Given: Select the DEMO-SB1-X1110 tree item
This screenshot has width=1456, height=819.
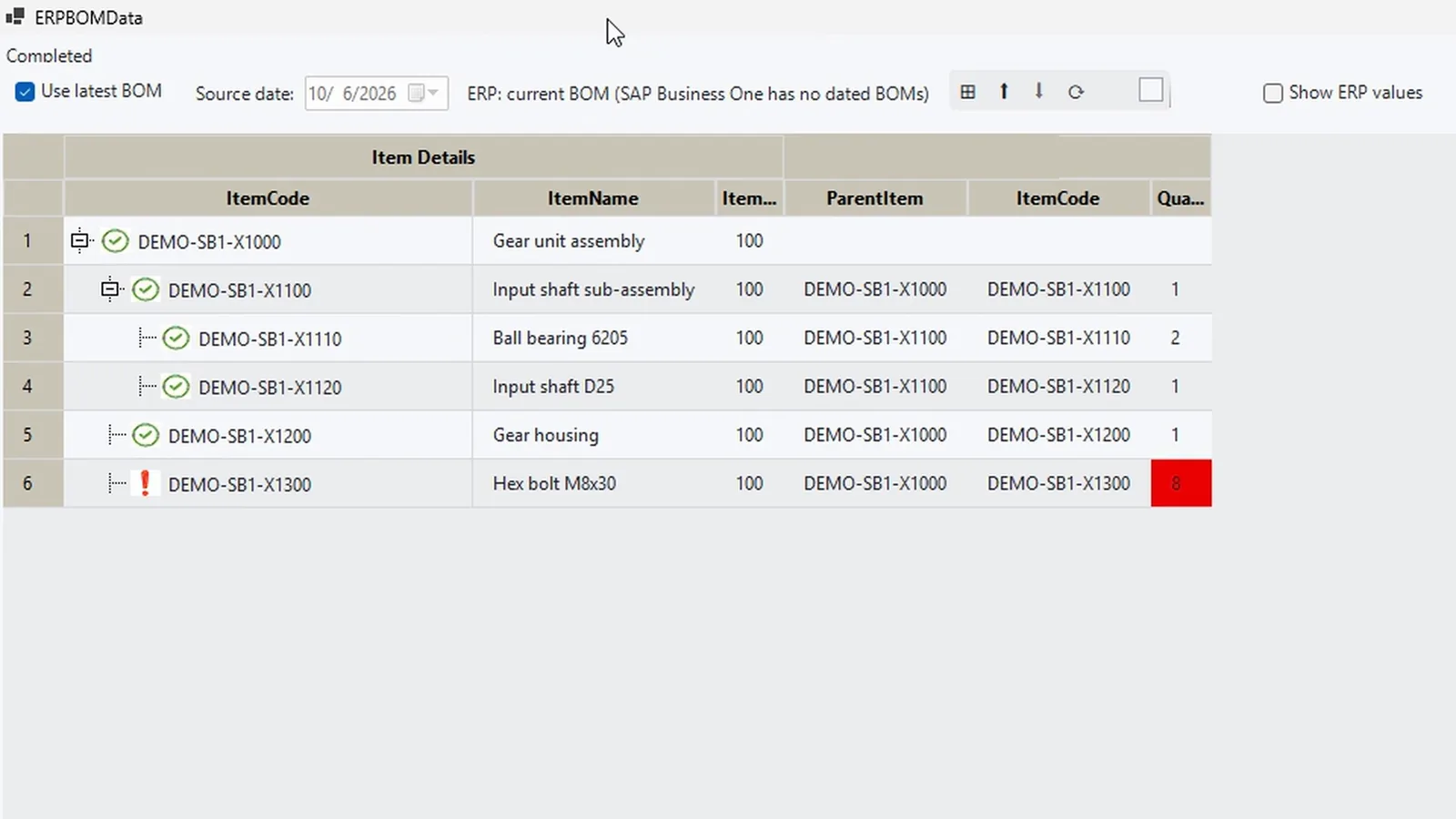Looking at the screenshot, I should point(270,339).
